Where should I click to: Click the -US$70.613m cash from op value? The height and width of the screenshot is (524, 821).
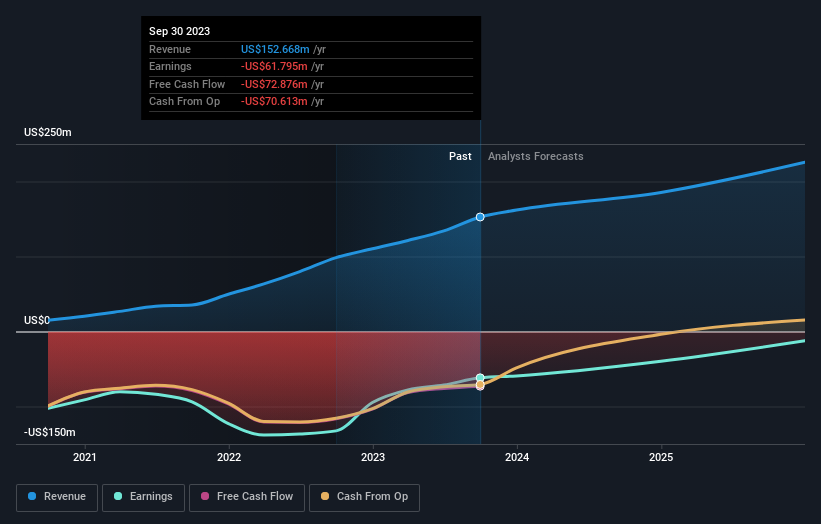tap(274, 102)
